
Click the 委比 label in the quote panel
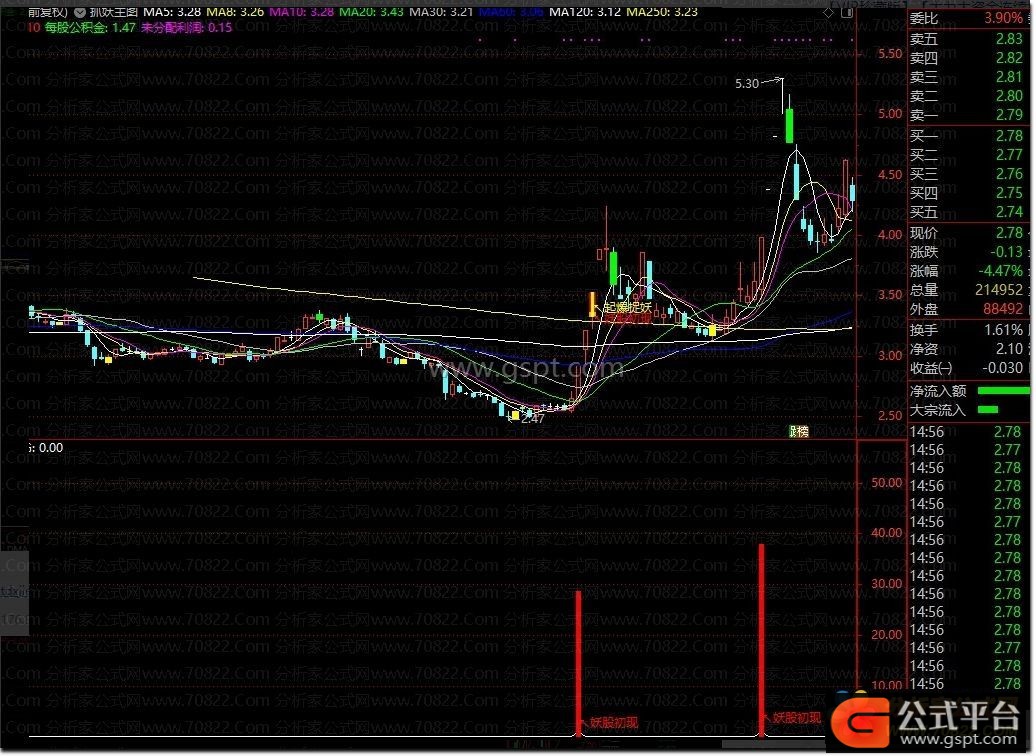pos(924,19)
